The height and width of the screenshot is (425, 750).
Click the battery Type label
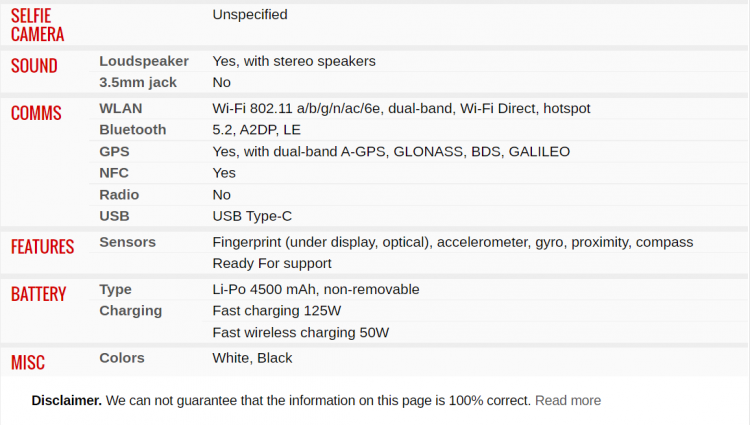point(115,289)
